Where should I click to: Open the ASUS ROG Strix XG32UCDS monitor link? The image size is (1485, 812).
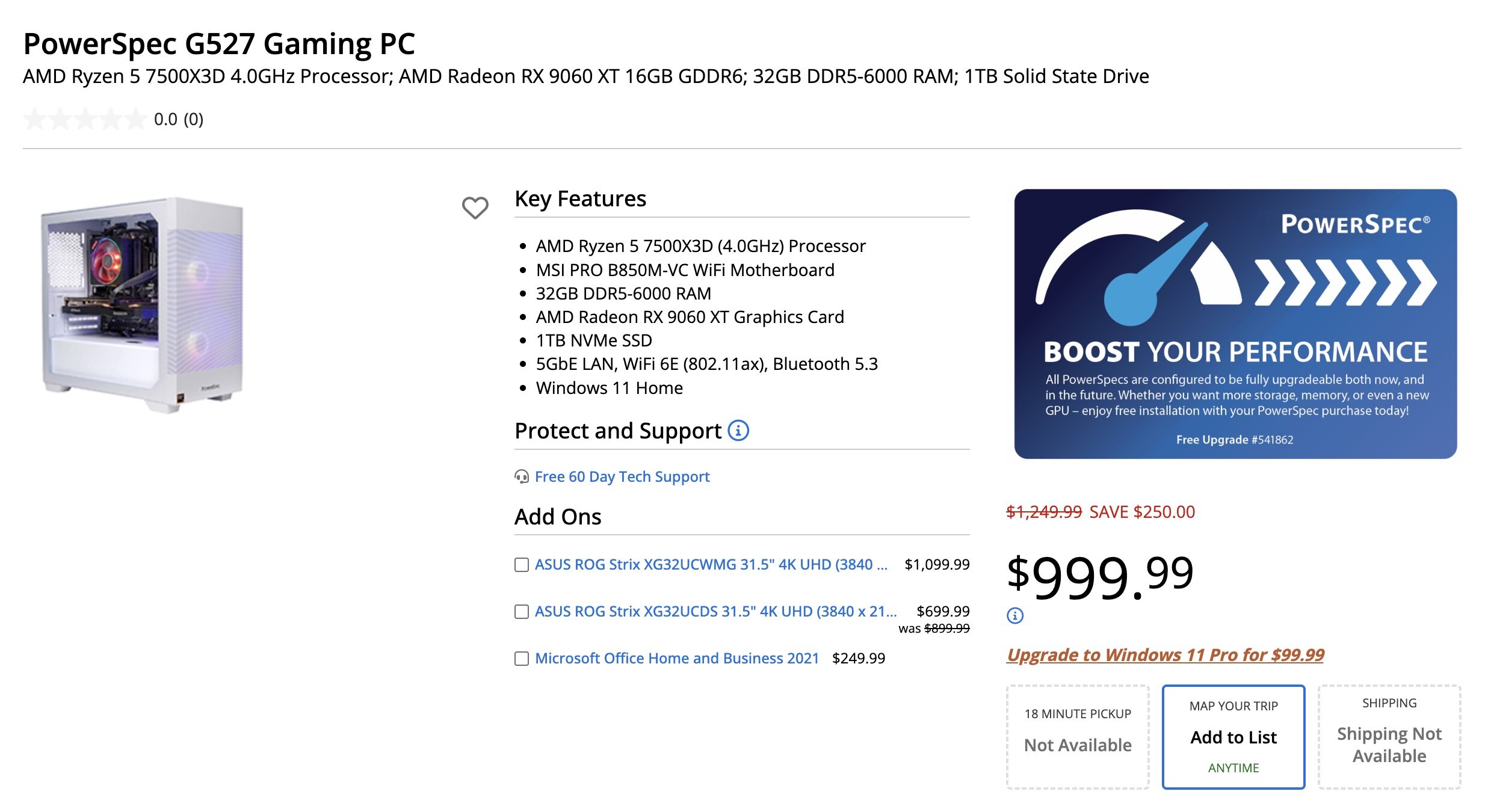click(715, 612)
